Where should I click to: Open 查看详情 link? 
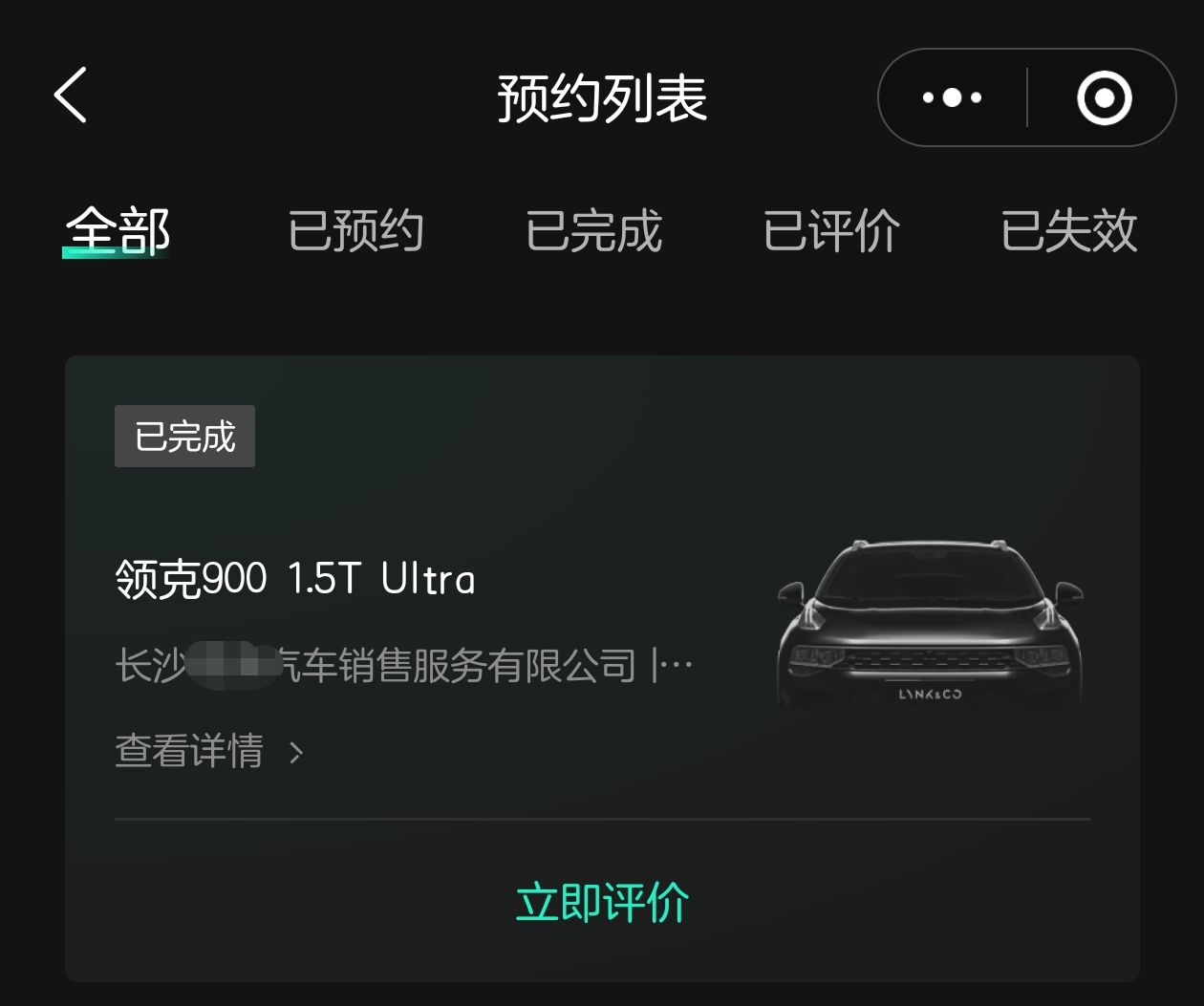coord(189,751)
